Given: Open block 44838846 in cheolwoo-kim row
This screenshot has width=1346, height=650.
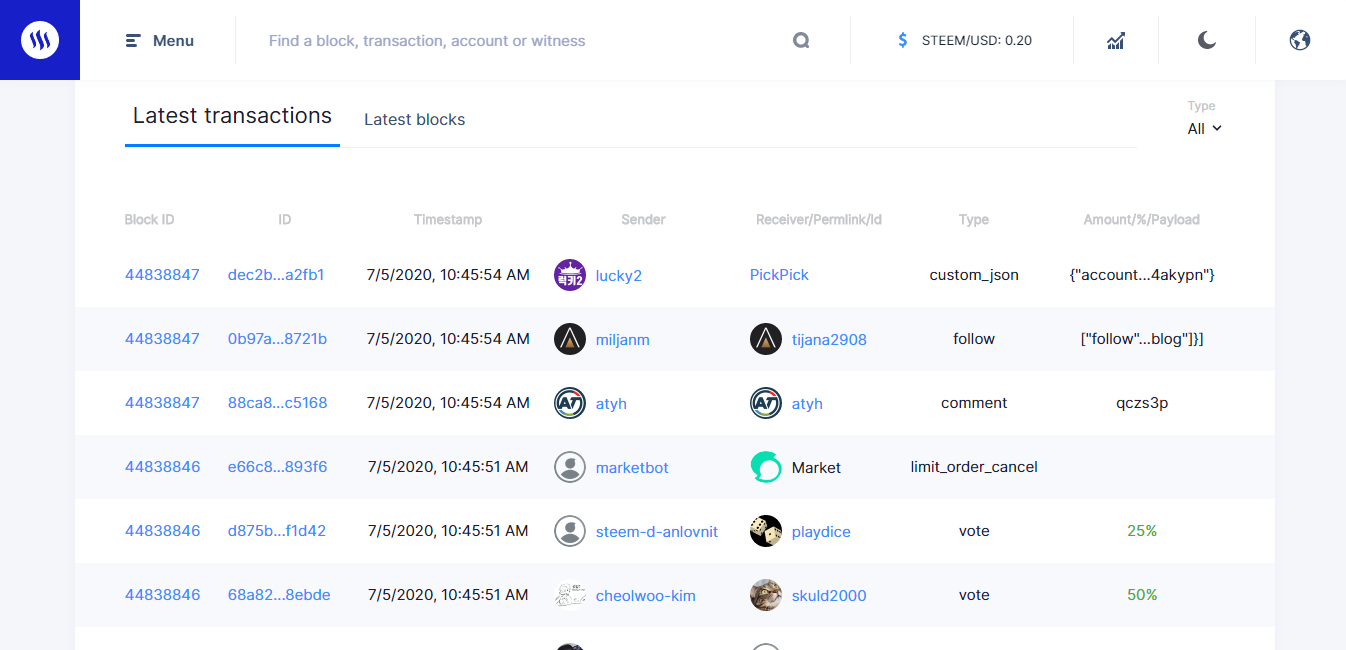Looking at the screenshot, I should [x=162, y=595].
